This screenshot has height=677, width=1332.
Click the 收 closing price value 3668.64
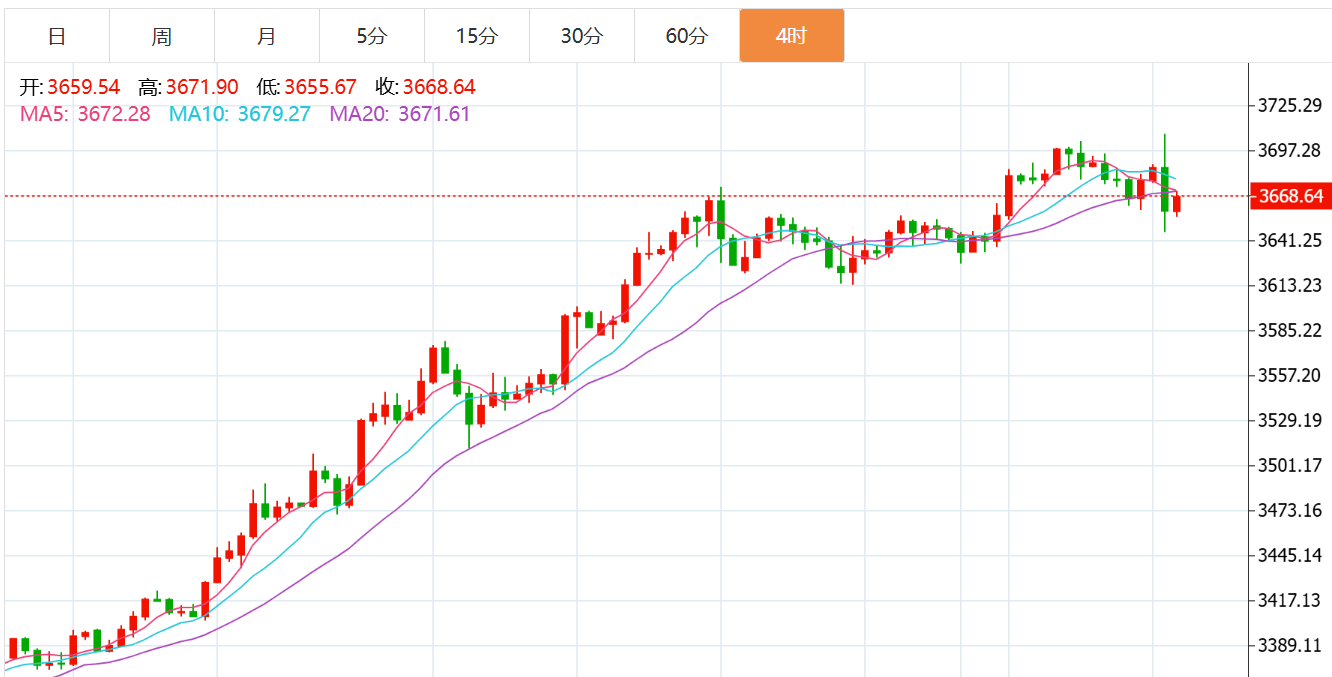[x=439, y=88]
